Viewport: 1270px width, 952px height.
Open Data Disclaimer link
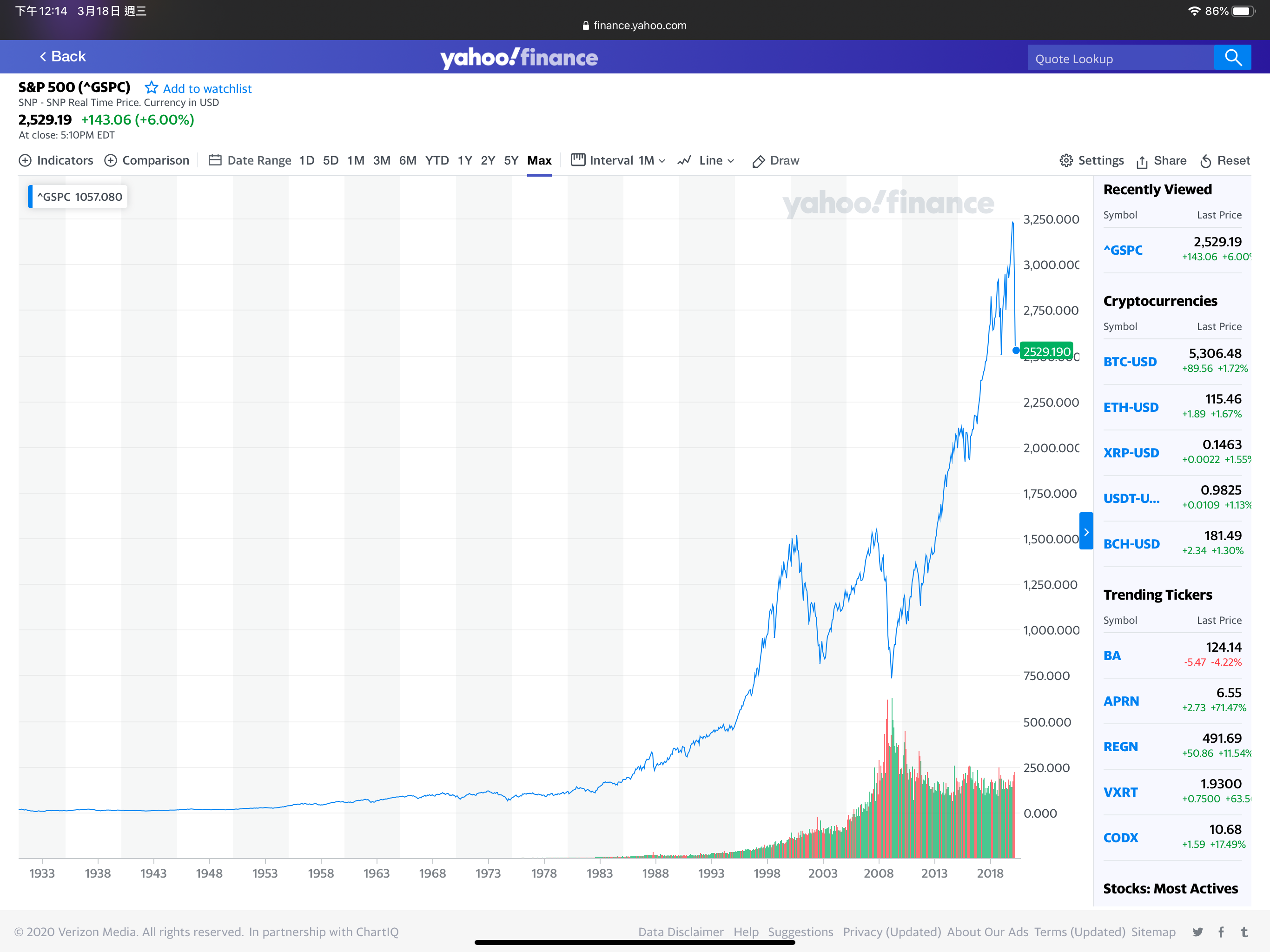[681, 932]
